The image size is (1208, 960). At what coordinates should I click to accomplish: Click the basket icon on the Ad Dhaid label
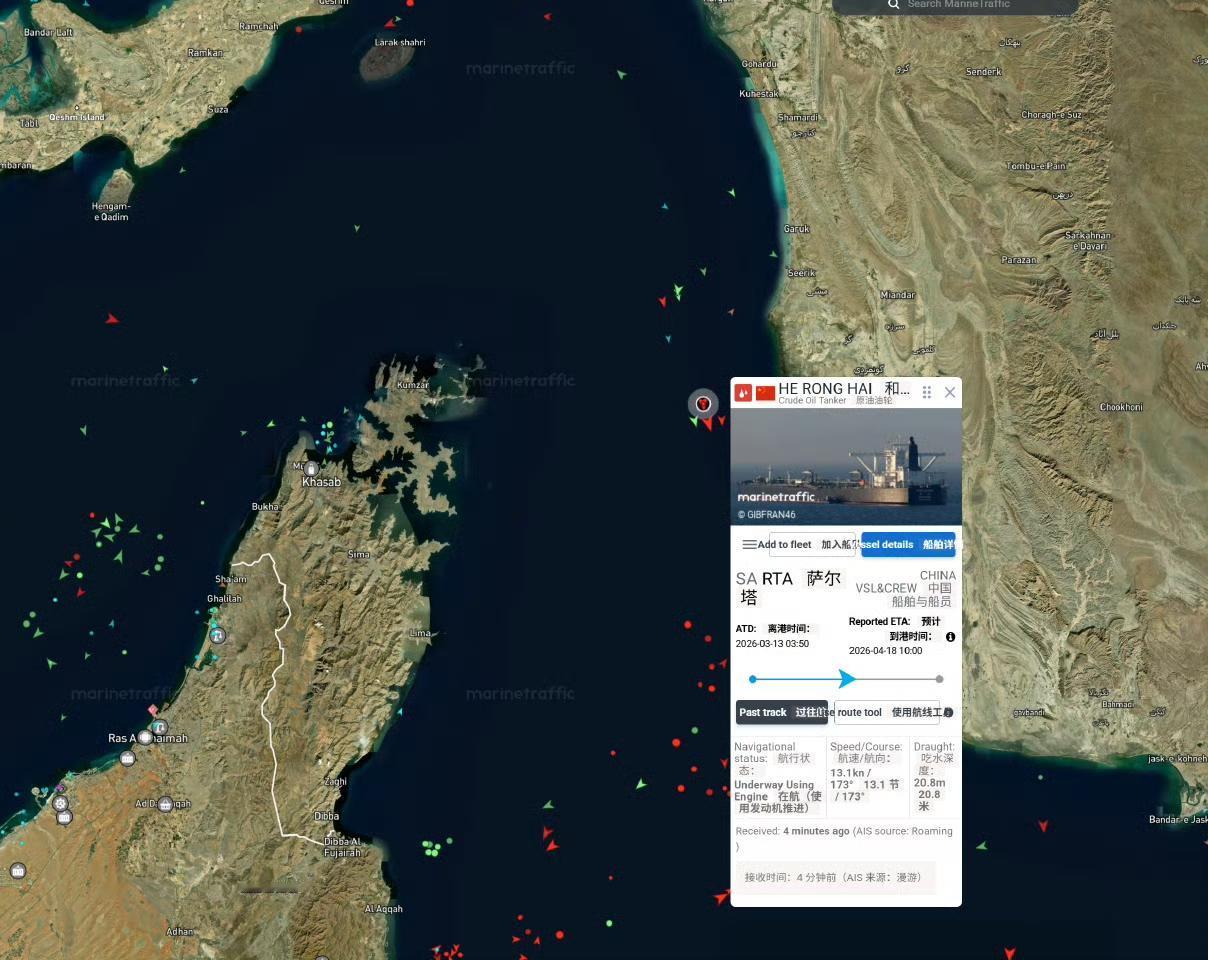point(166,804)
